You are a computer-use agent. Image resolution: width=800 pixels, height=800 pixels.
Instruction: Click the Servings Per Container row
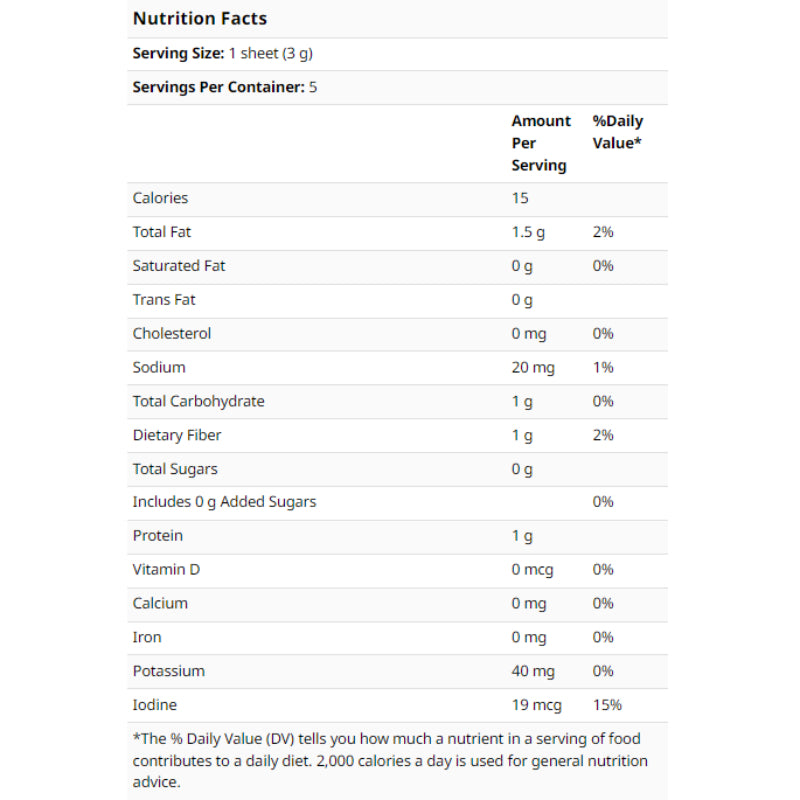tap(225, 87)
